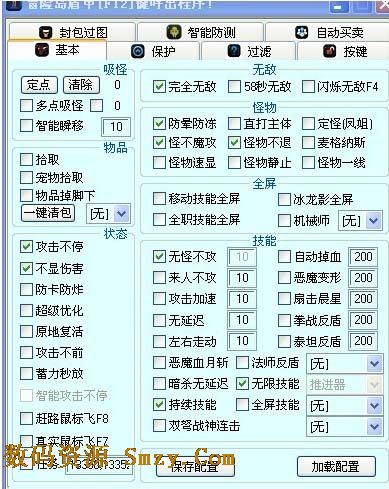The width and height of the screenshot is (389, 489).
Task: Disable 攻击不停 checkbox
Action: (26, 247)
